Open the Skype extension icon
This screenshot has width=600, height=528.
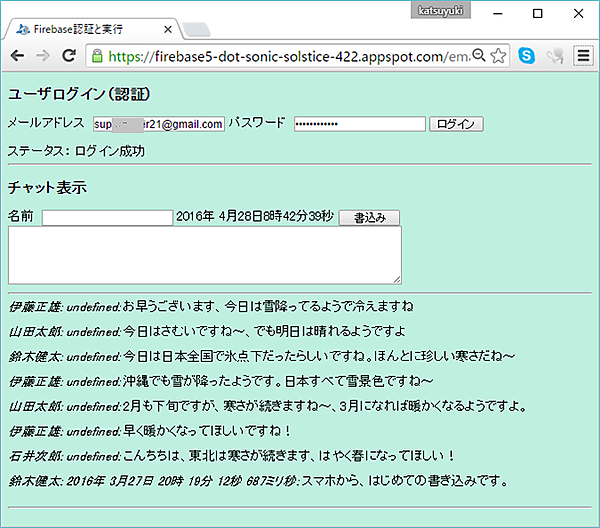(x=527, y=56)
